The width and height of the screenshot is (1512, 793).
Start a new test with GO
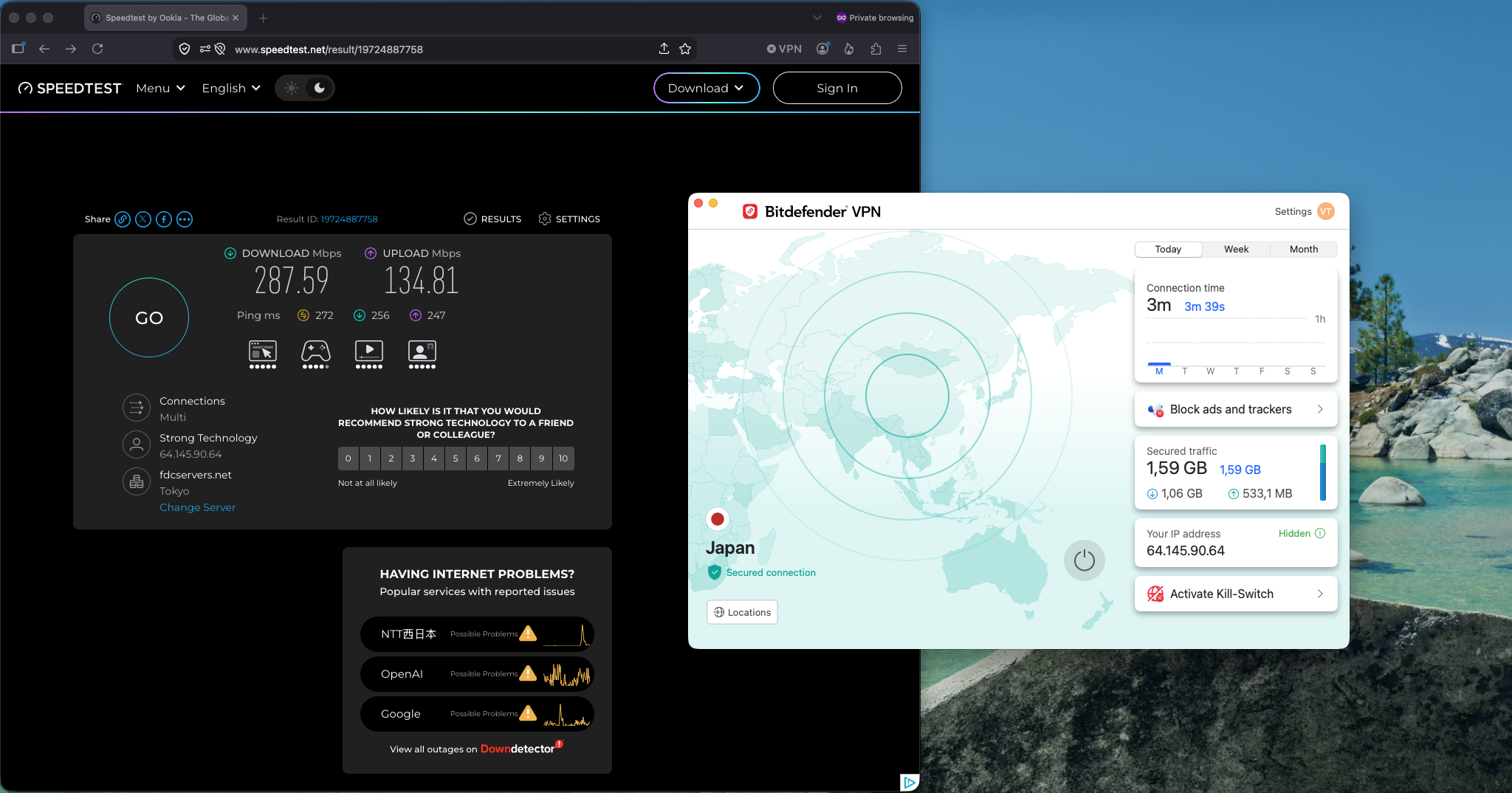tap(149, 317)
